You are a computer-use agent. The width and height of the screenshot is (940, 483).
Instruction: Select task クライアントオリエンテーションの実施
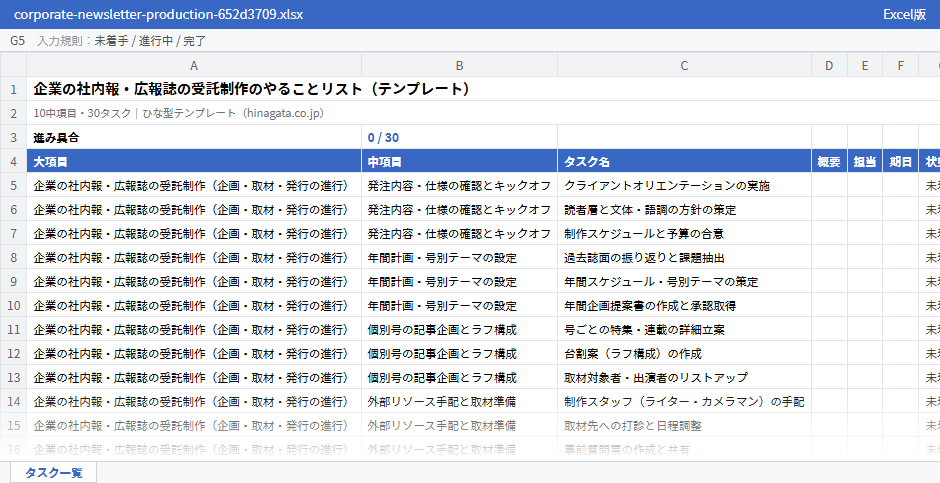tap(684, 185)
